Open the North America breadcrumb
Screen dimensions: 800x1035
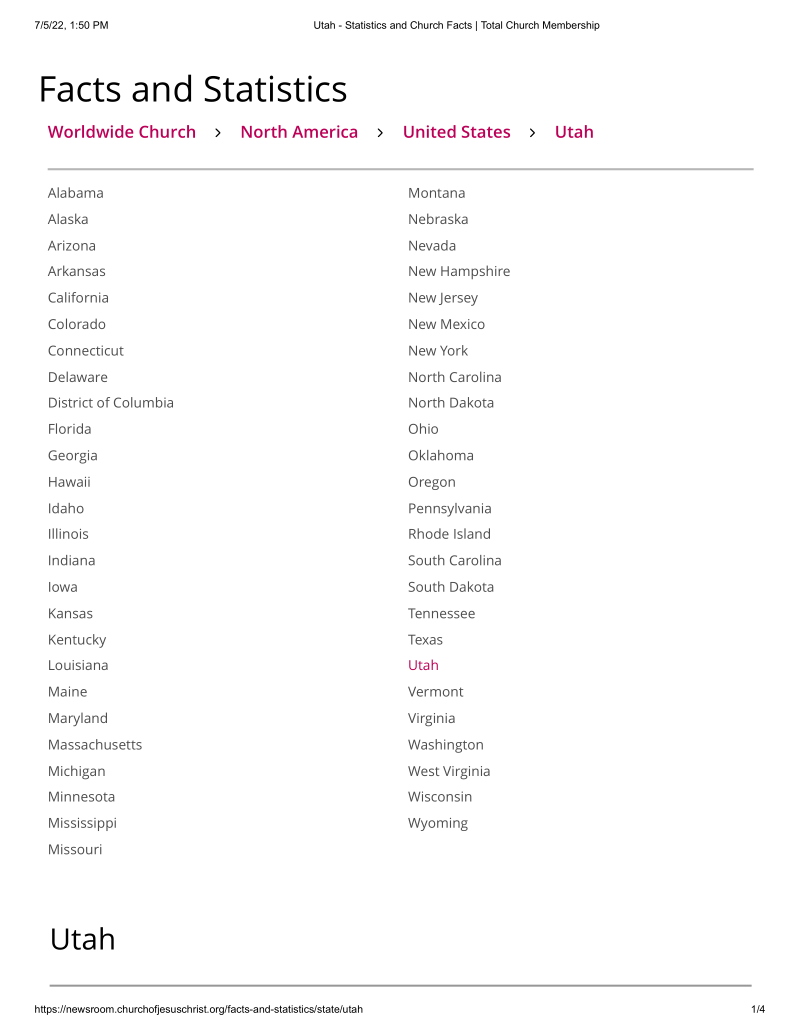[299, 132]
